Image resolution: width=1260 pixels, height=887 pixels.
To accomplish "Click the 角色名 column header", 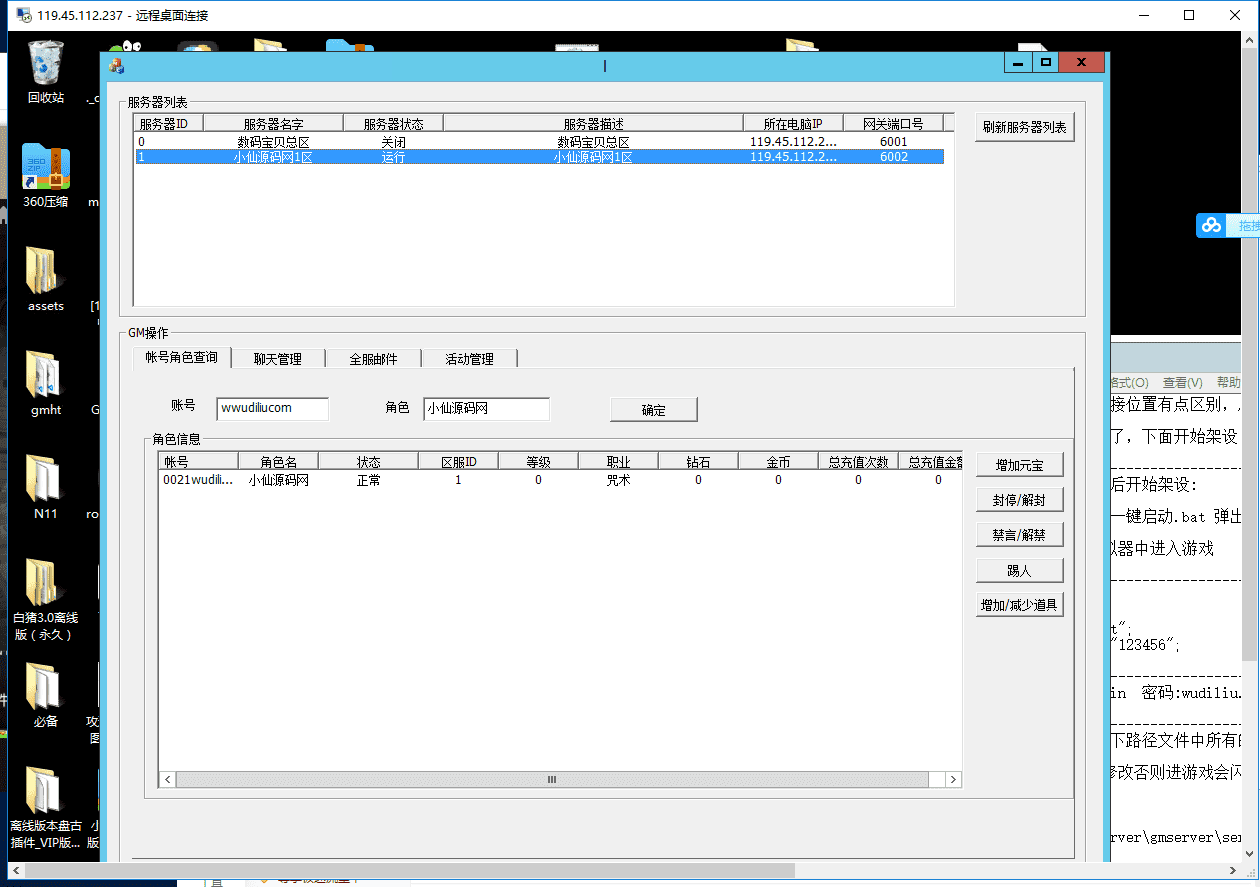I will [x=278, y=462].
